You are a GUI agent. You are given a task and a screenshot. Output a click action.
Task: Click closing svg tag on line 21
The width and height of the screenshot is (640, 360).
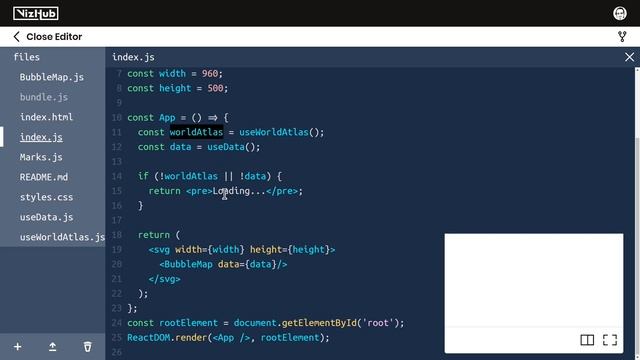pyautogui.click(x=164, y=279)
